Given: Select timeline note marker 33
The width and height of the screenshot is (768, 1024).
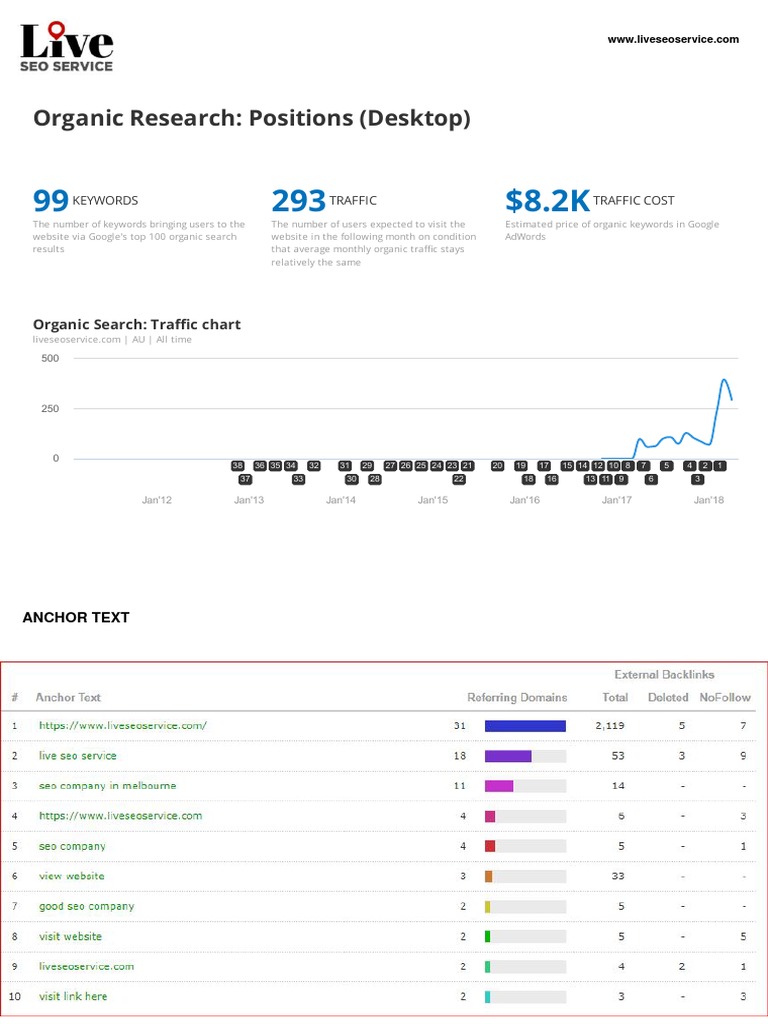Looking at the screenshot, I should tap(298, 479).
